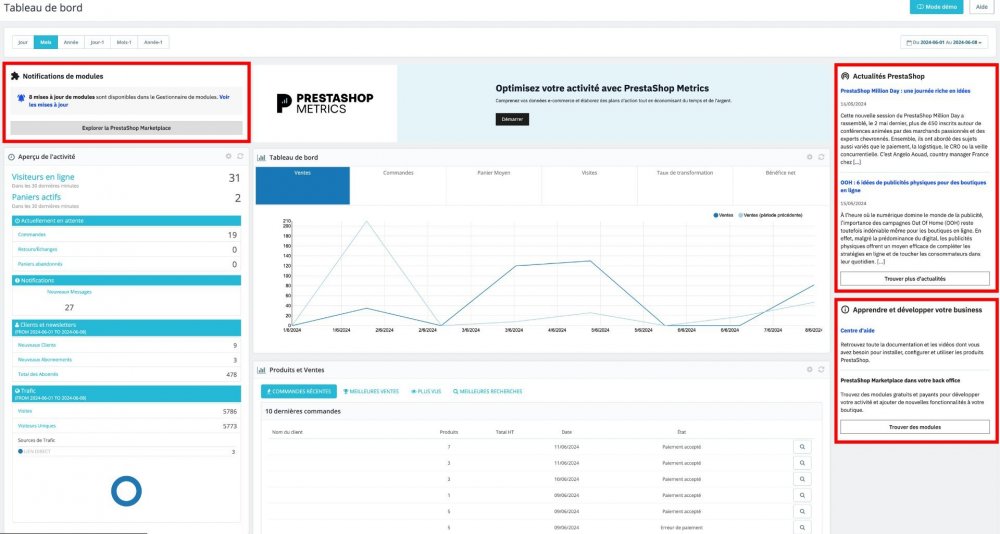Switch chart to the Visites tab
1000x534 pixels.
(x=589, y=186)
